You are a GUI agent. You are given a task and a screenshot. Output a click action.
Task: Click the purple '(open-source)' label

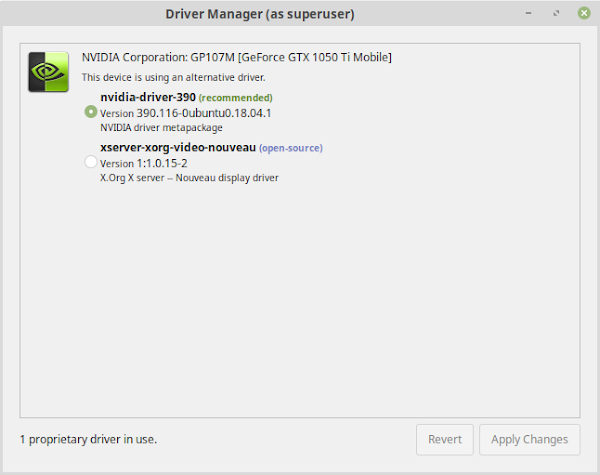pos(291,148)
